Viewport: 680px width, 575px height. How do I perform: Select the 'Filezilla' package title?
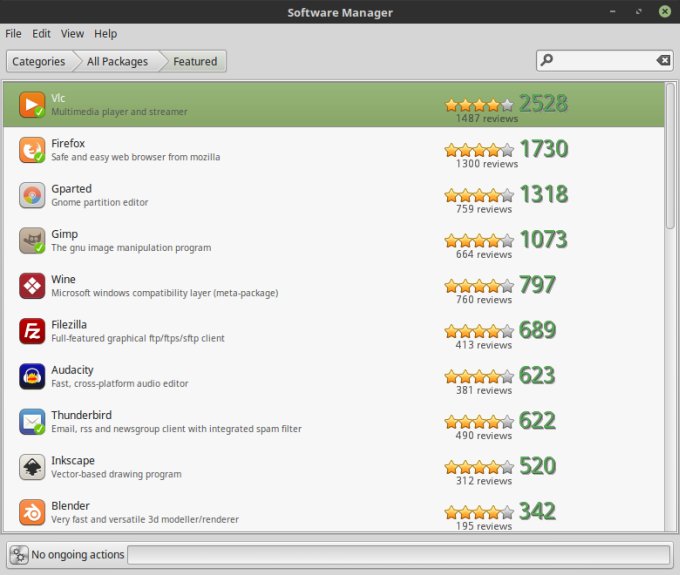pos(69,324)
